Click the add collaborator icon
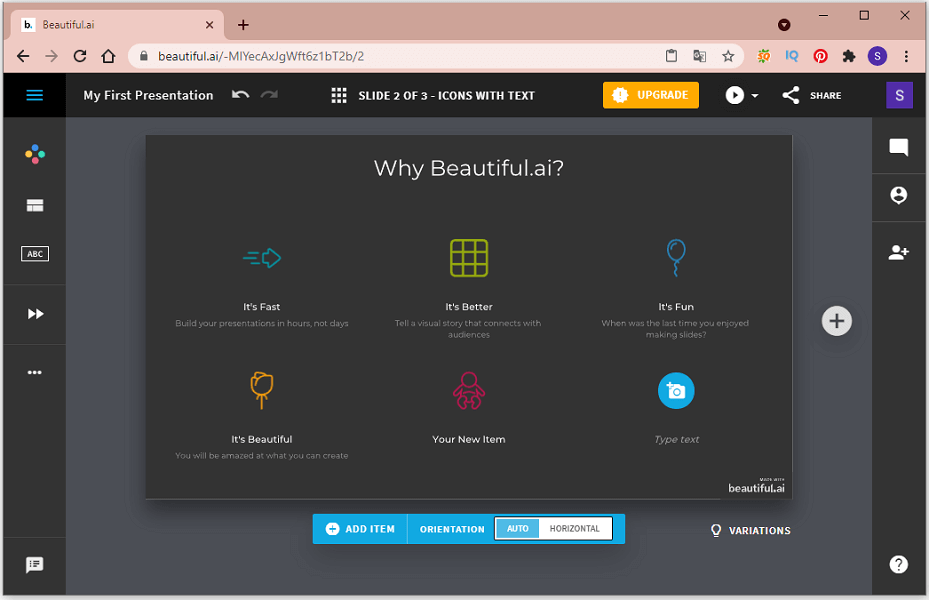The height and width of the screenshot is (600, 929). tap(899, 252)
